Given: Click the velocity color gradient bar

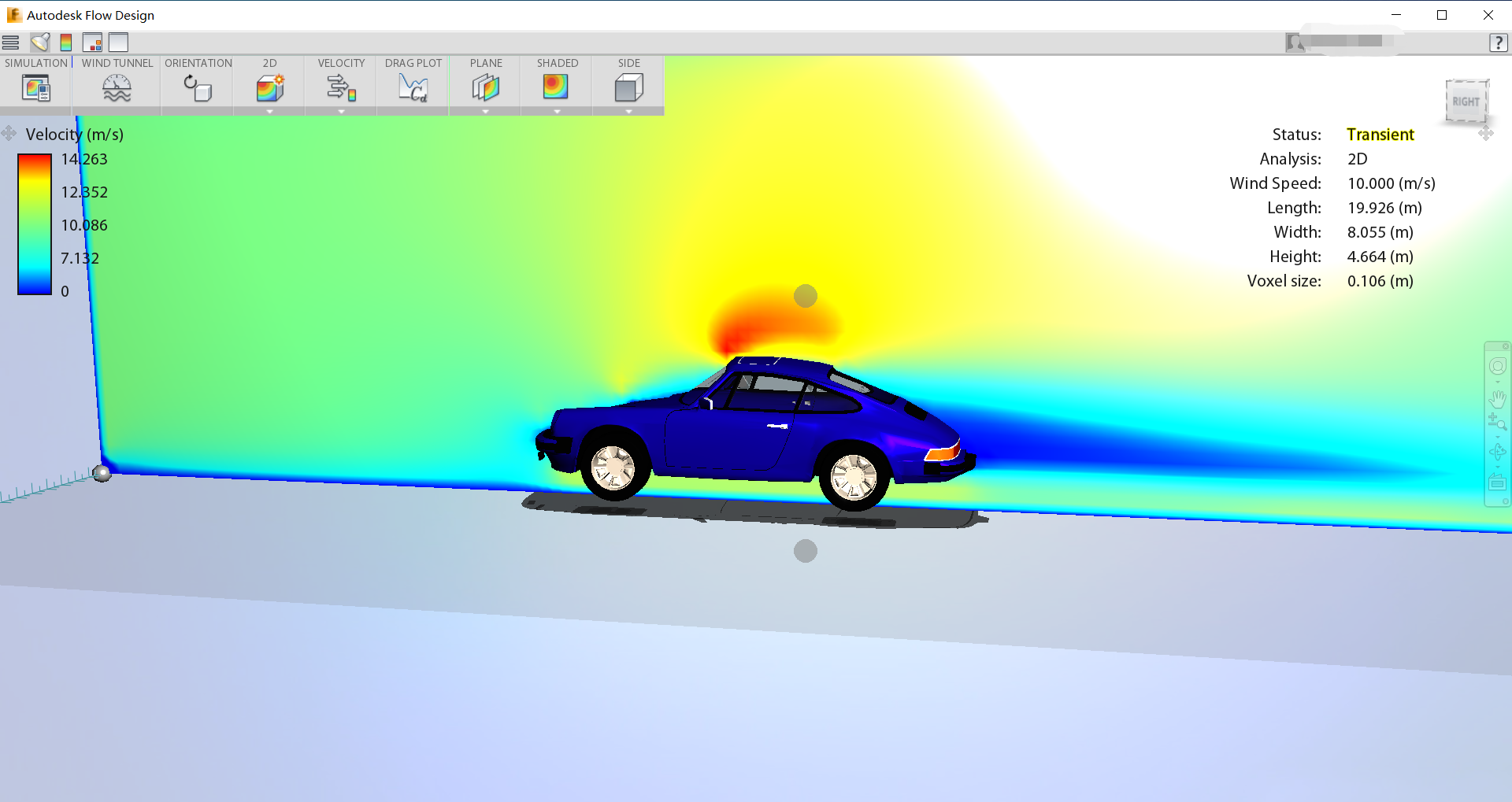Looking at the screenshot, I should coord(35,224).
